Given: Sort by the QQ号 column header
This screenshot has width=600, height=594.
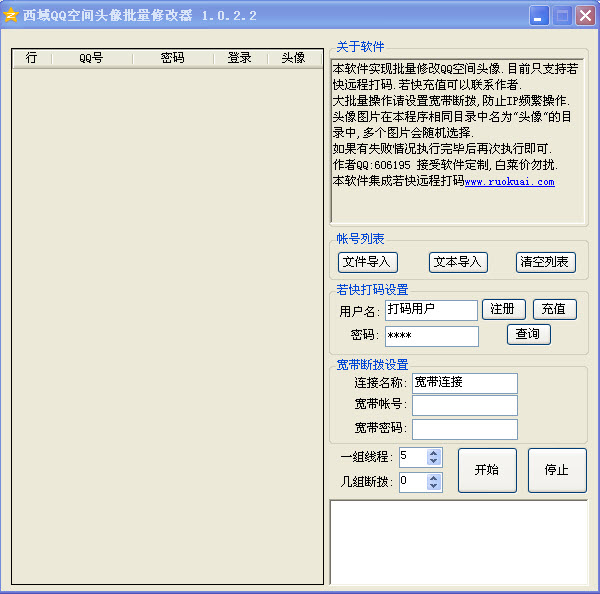Looking at the screenshot, I should click(92, 59).
